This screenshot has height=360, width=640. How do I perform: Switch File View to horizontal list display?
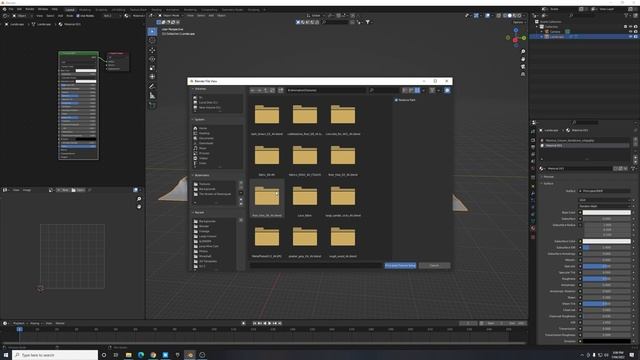pos(411,90)
